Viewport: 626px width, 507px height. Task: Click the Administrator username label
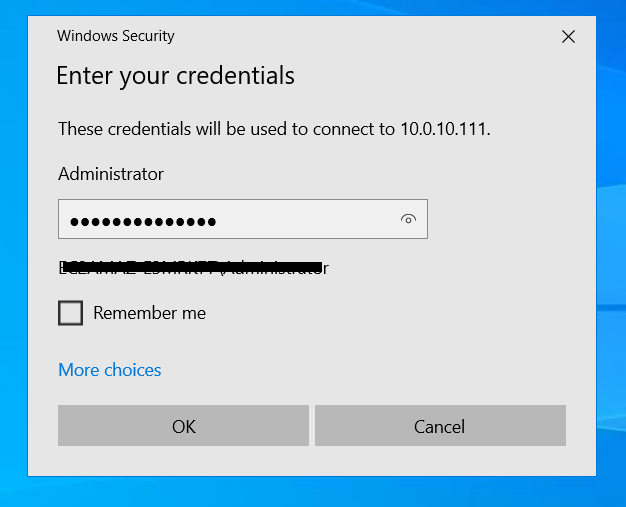111,174
